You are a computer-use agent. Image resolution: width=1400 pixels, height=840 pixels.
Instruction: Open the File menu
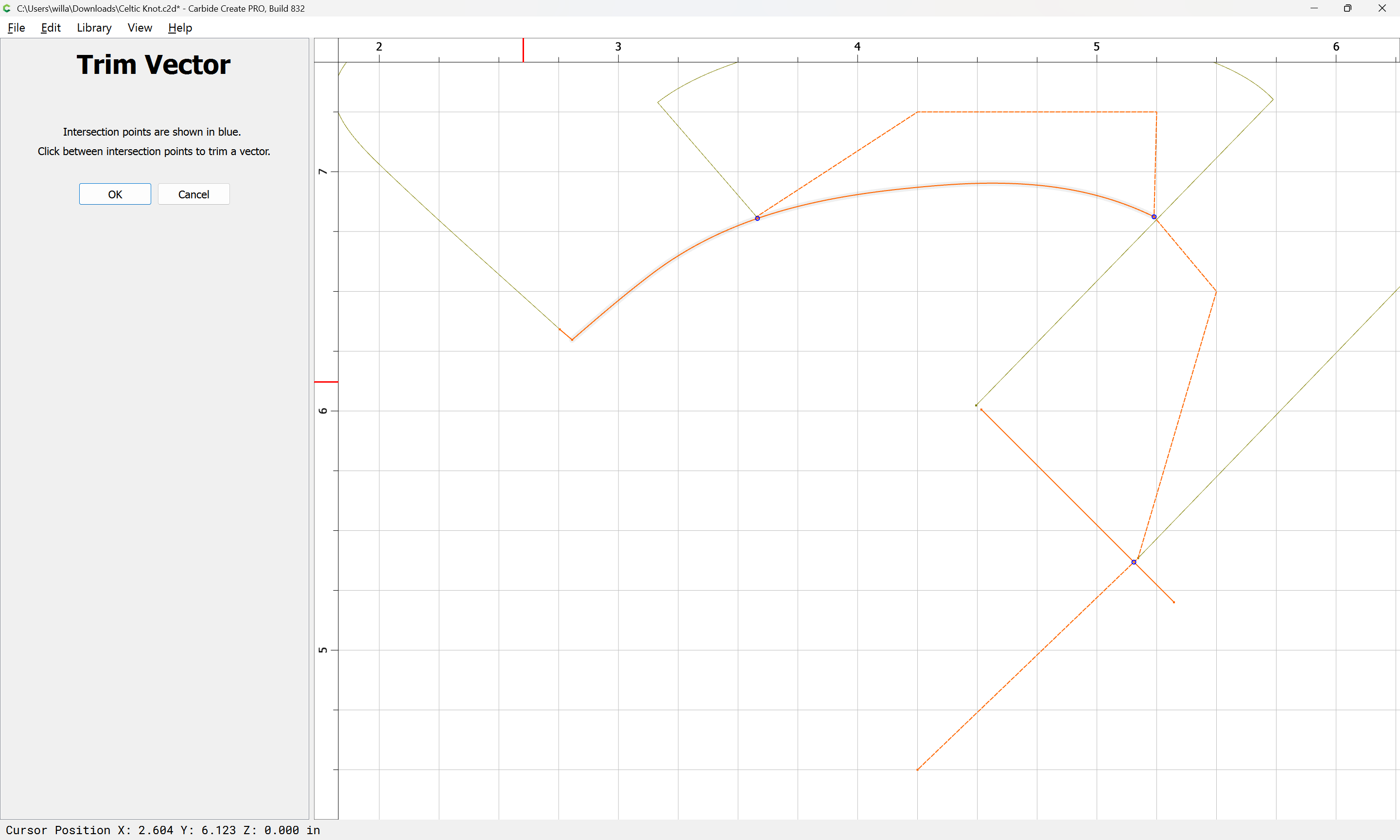tap(16, 28)
